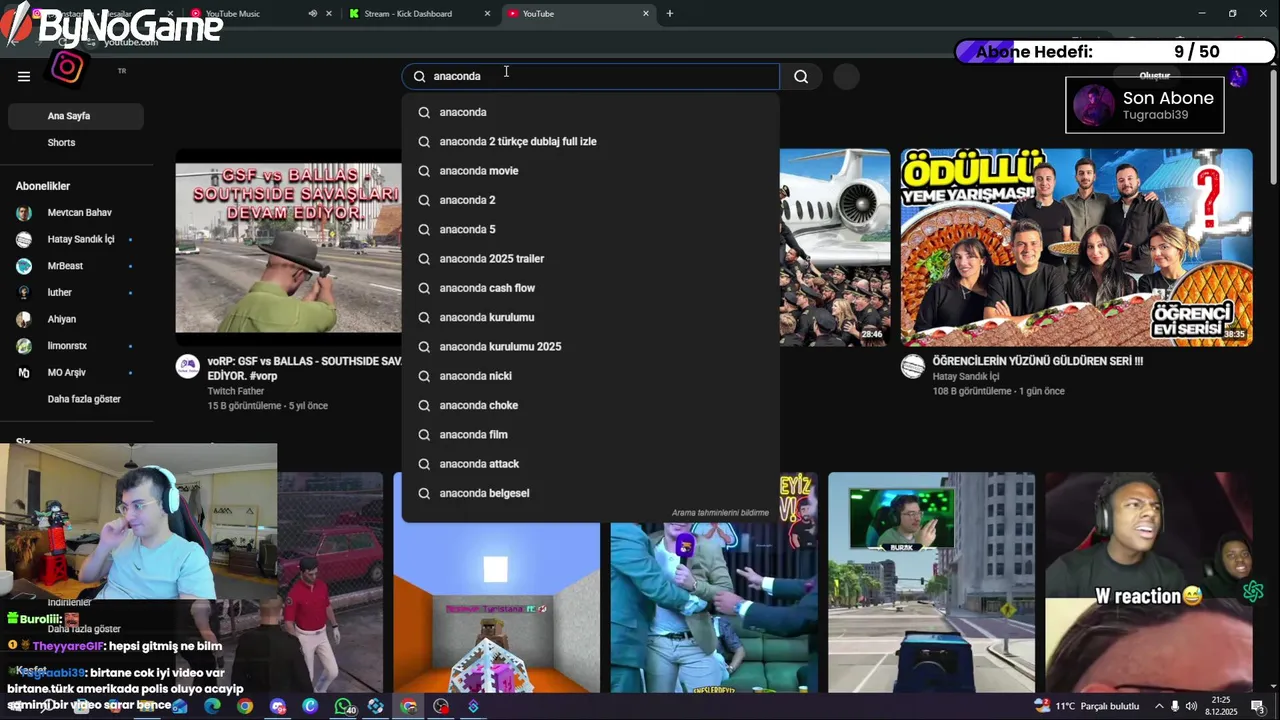Select "anaconda cash flow" suggestion
This screenshot has height=720, width=1280.
coord(590,288)
